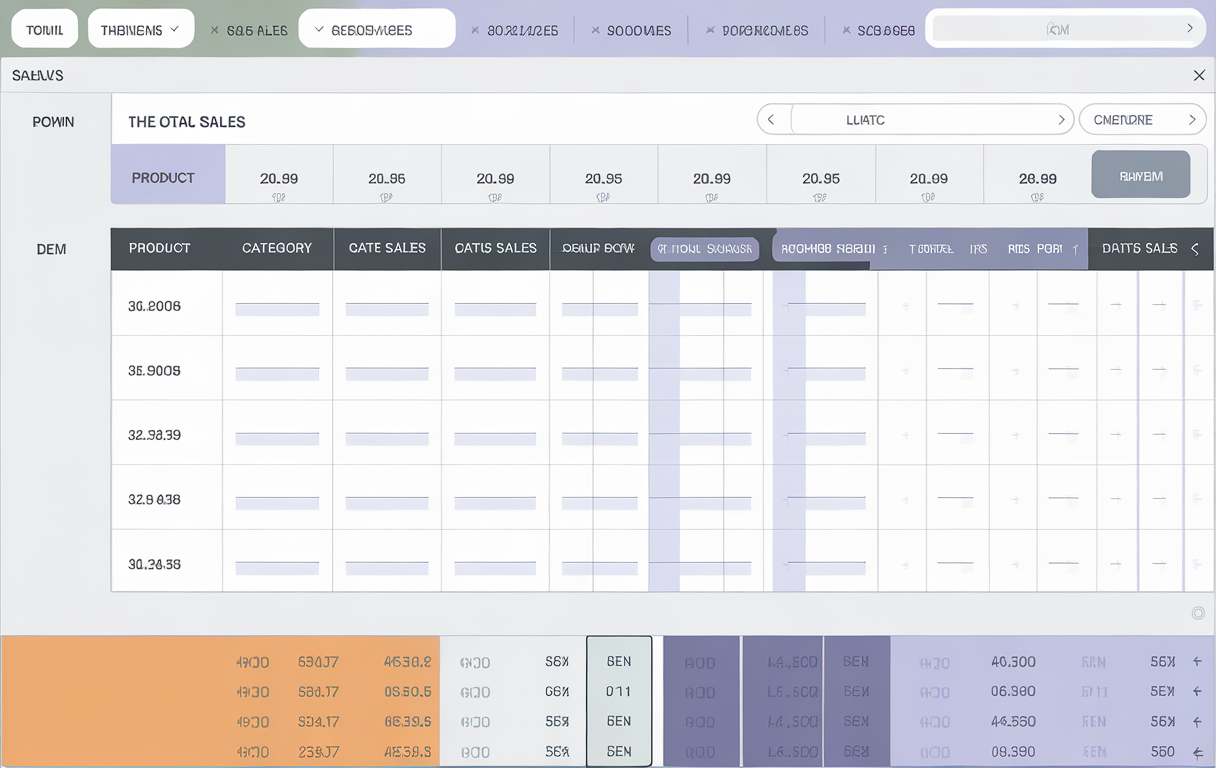Click the back arrow on the first bottom row
The image size is (1216, 768).
tap(1199, 662)
